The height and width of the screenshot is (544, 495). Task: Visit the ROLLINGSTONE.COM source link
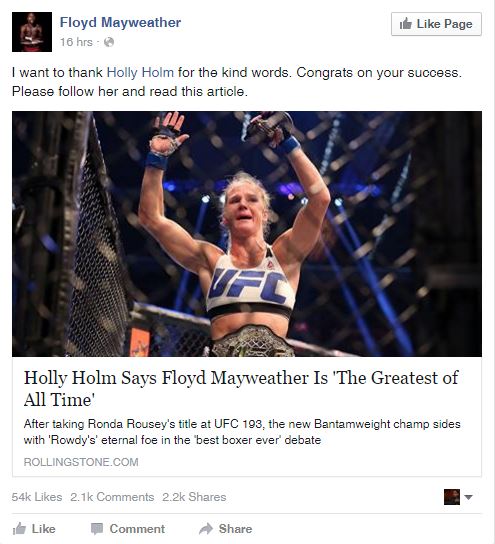[x=81, y=462]
